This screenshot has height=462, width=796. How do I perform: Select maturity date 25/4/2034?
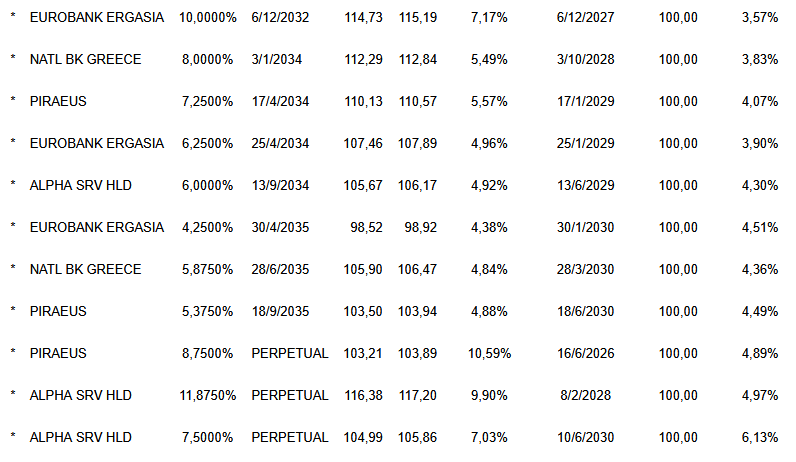[281, 143]
